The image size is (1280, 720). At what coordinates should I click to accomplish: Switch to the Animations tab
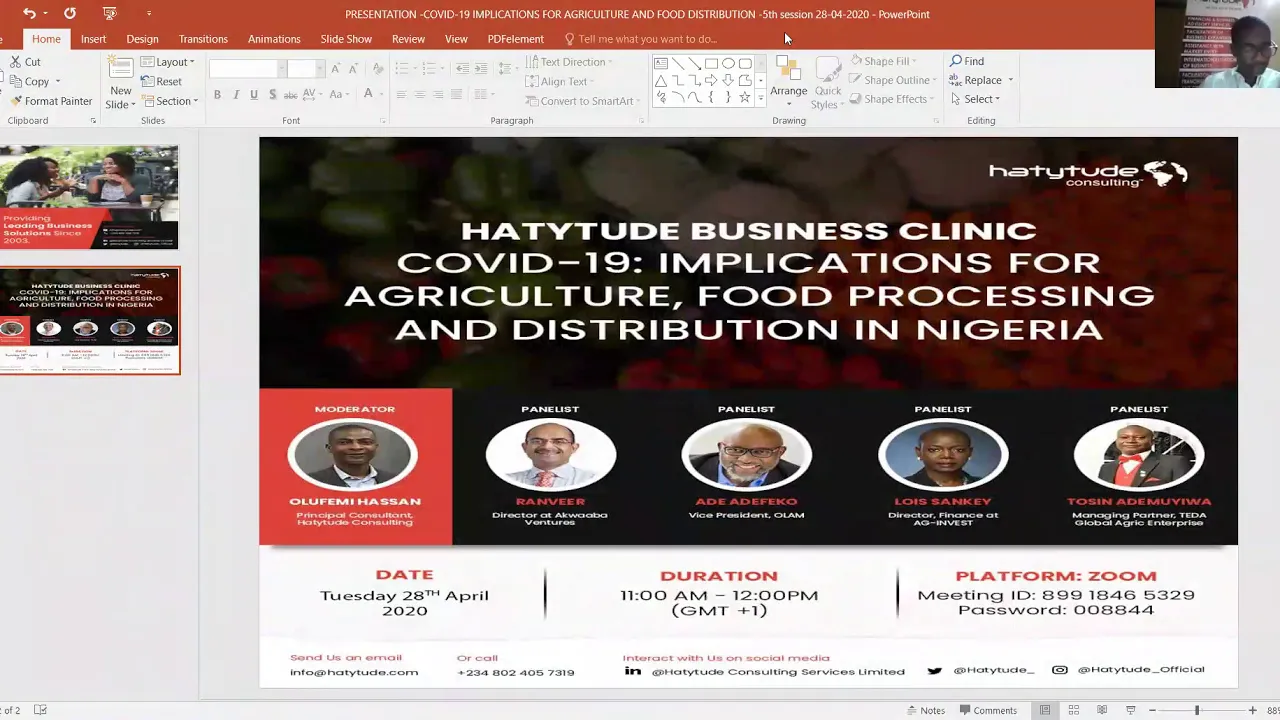tap(274, 39)
